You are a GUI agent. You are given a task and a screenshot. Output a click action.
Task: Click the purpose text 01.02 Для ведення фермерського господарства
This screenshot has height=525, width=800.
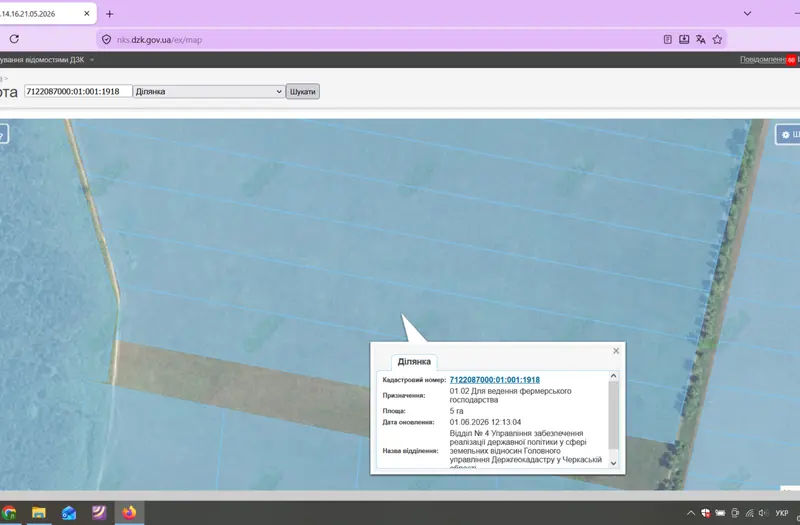click(x=510, y=395)
